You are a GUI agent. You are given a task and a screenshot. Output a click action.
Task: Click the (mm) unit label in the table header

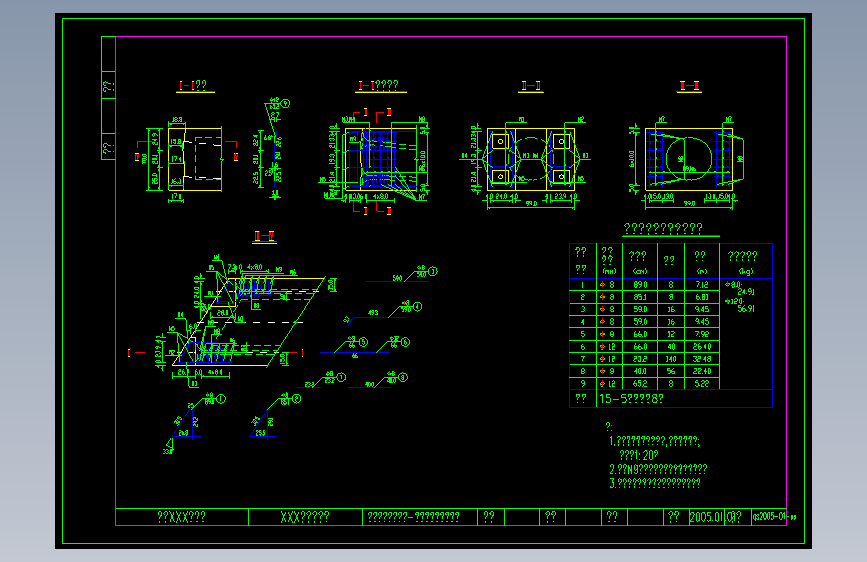click(x=609, y=272)
